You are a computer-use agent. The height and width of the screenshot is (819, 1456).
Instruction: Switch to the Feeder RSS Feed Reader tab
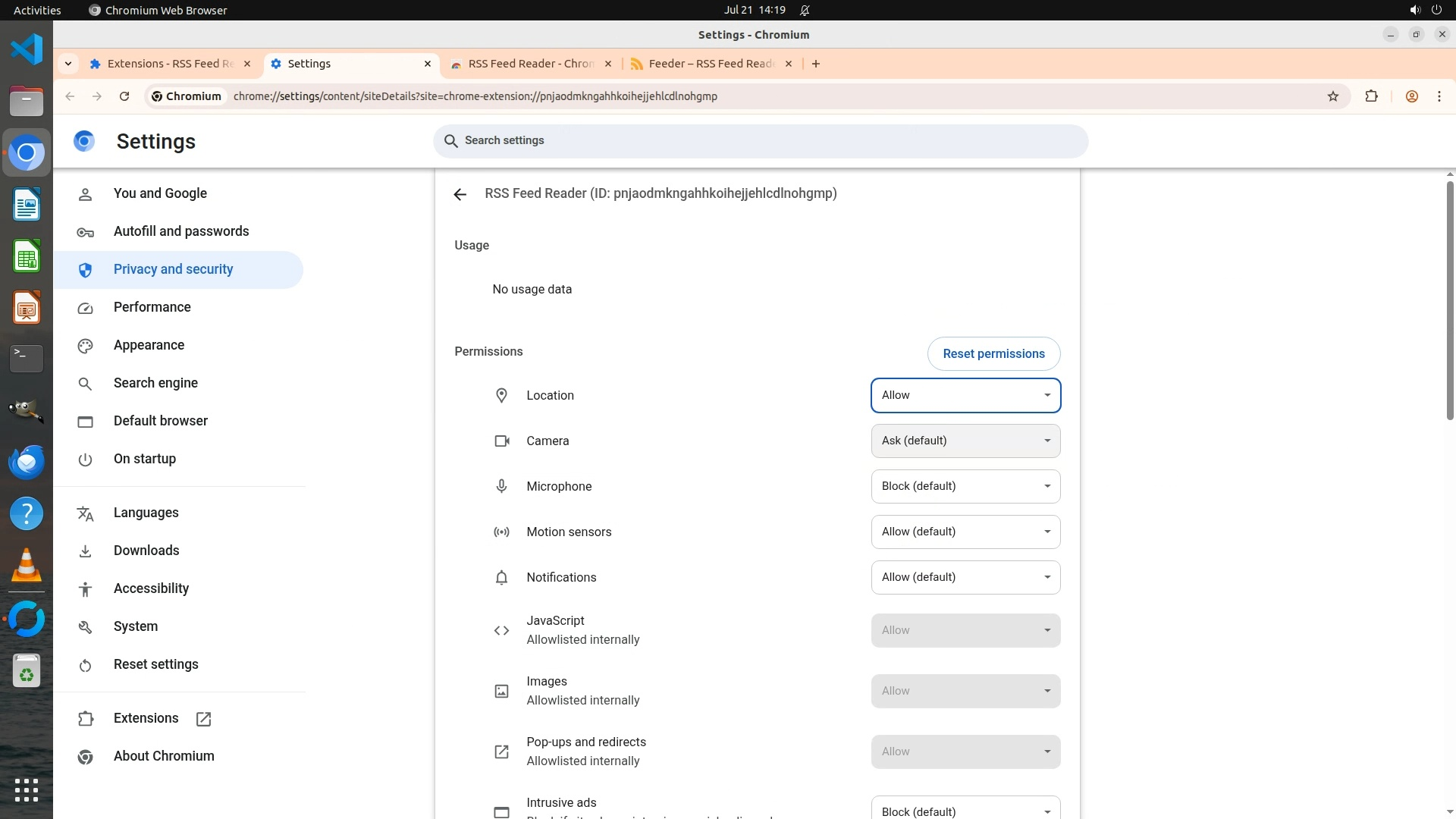pos(710,64)
